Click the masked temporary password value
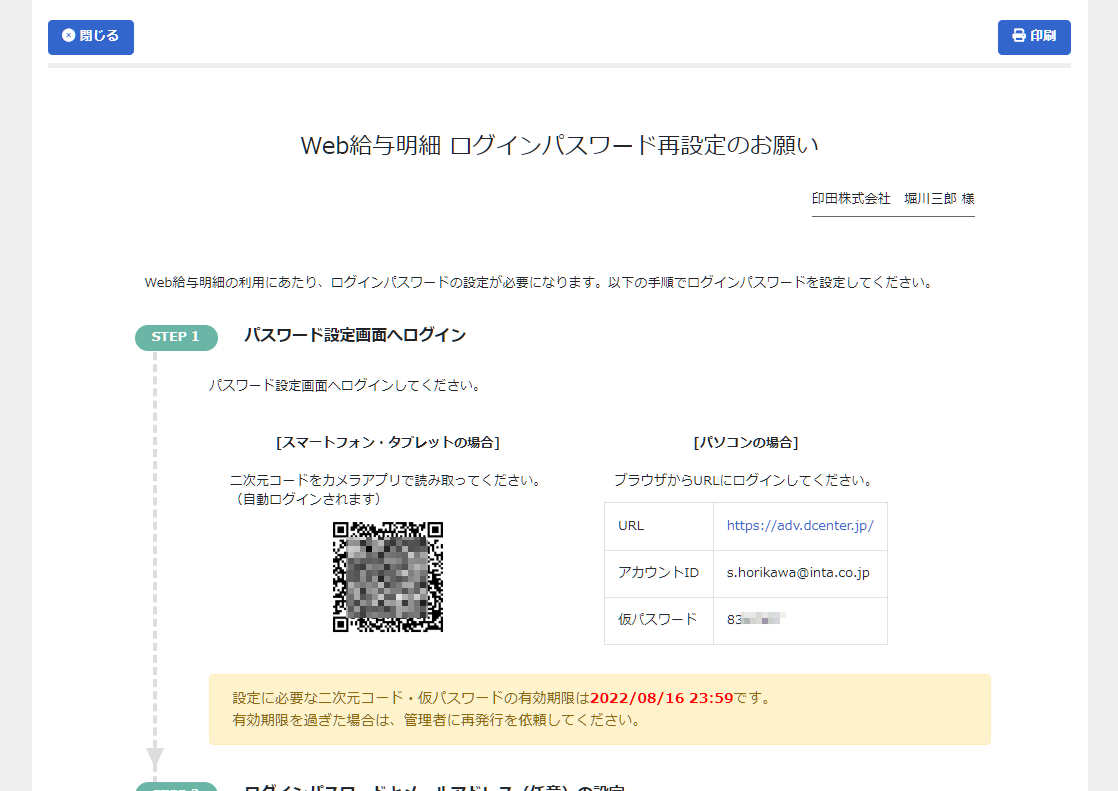The width and height of the screenshot is (1118, 791). tap(756, 620)
